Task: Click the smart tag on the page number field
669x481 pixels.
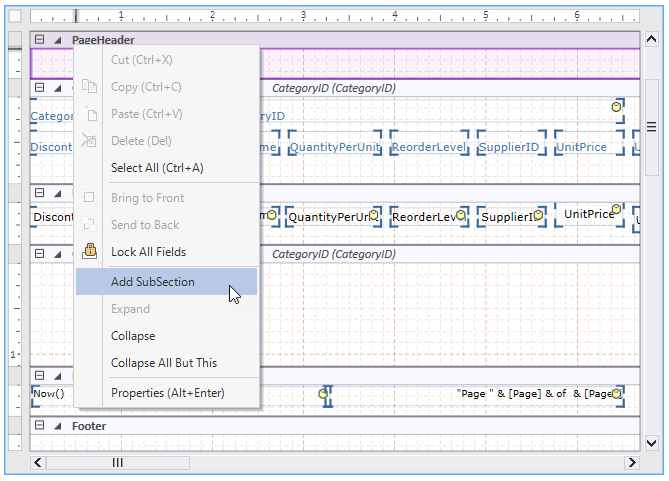Action: (x=617, y=394)
